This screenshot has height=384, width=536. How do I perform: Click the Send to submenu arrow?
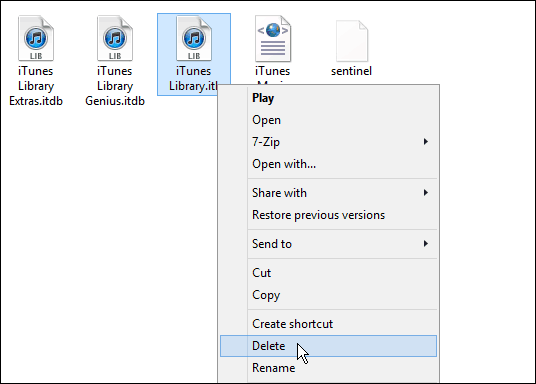(426, 243)
